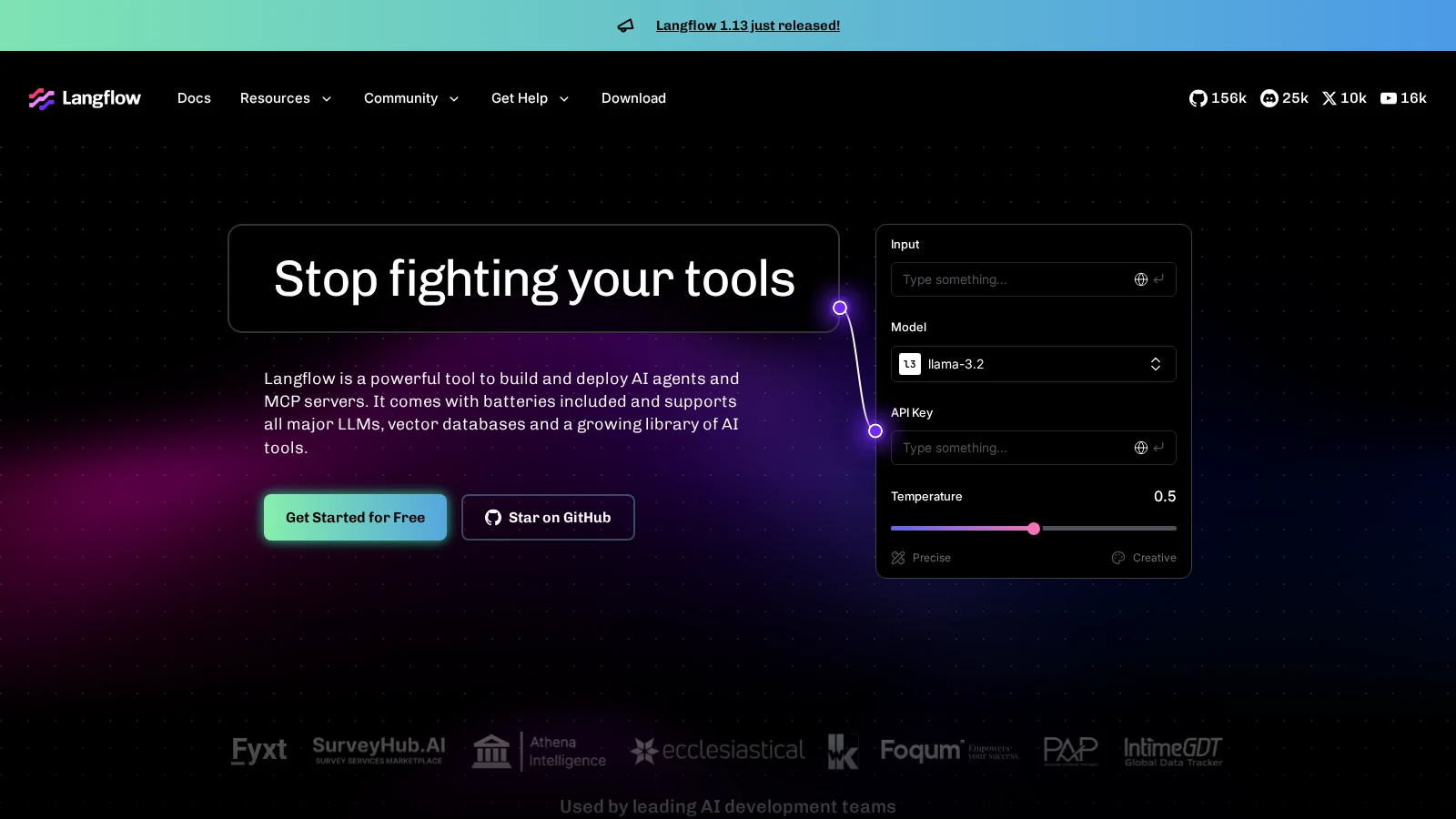Click the Athena Intelligence logo
This screenshot has width=1456, height=819.
539,752
